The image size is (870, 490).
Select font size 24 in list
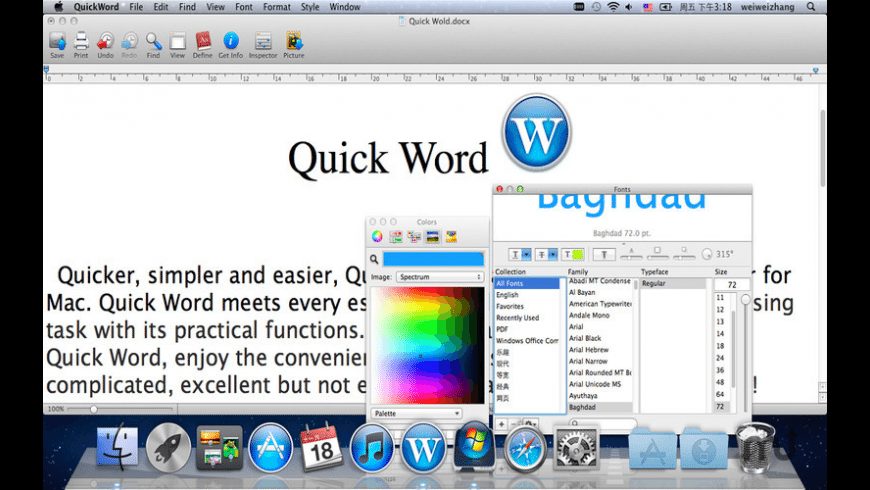(720, 358)
